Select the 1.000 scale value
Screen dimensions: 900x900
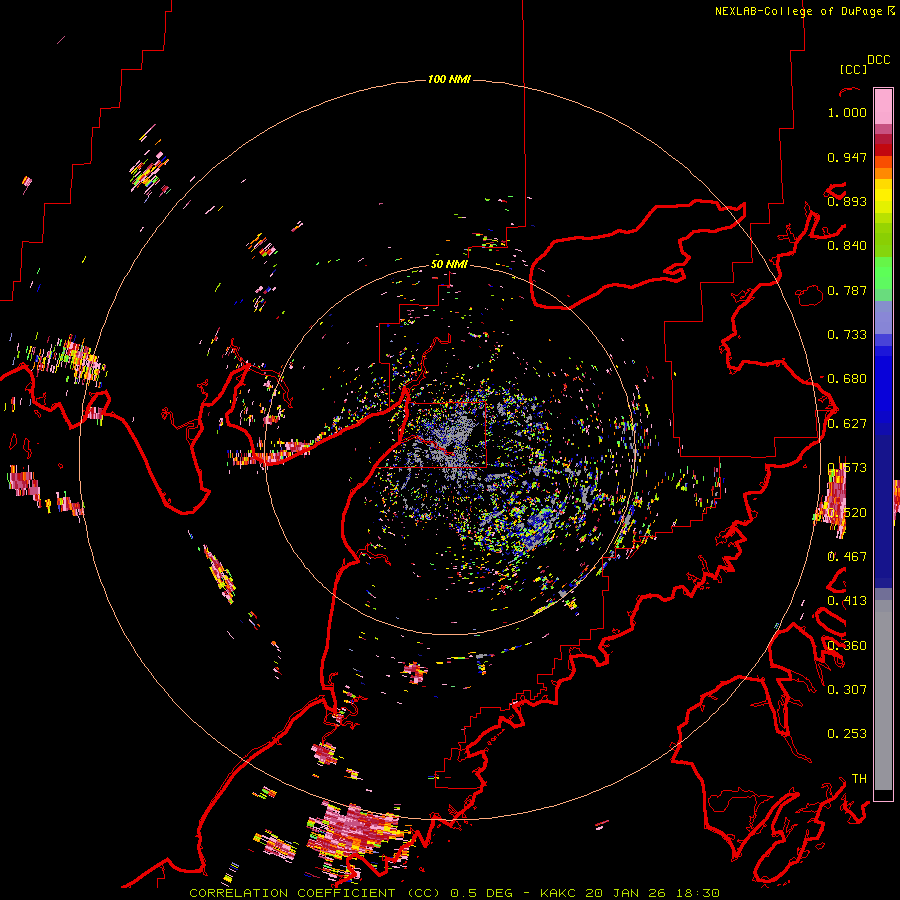847,112
